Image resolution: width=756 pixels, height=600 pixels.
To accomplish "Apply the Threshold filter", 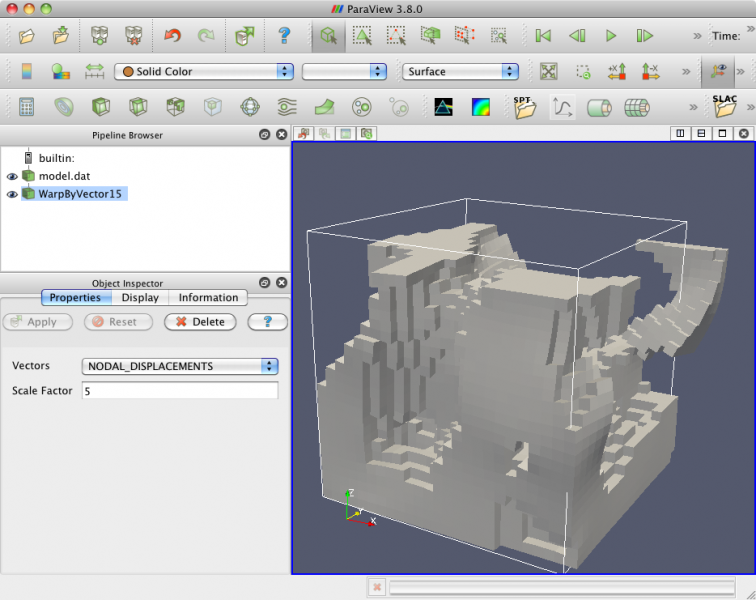I will pos(176,107).
